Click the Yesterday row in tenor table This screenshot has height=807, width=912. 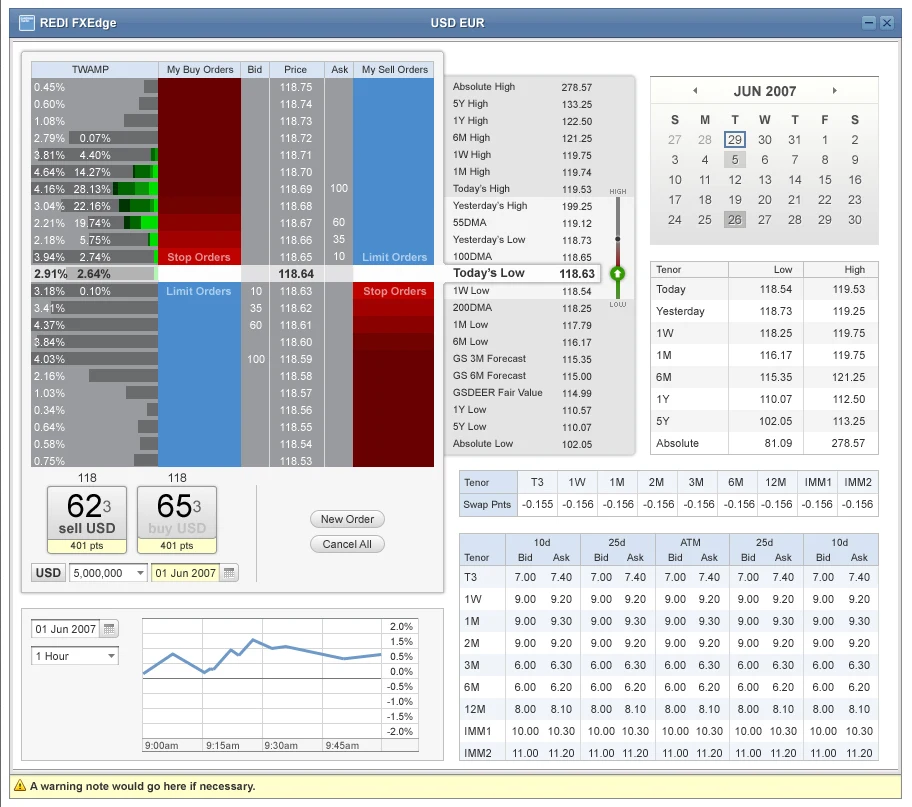pyautogui.click(x=764, y=311)
